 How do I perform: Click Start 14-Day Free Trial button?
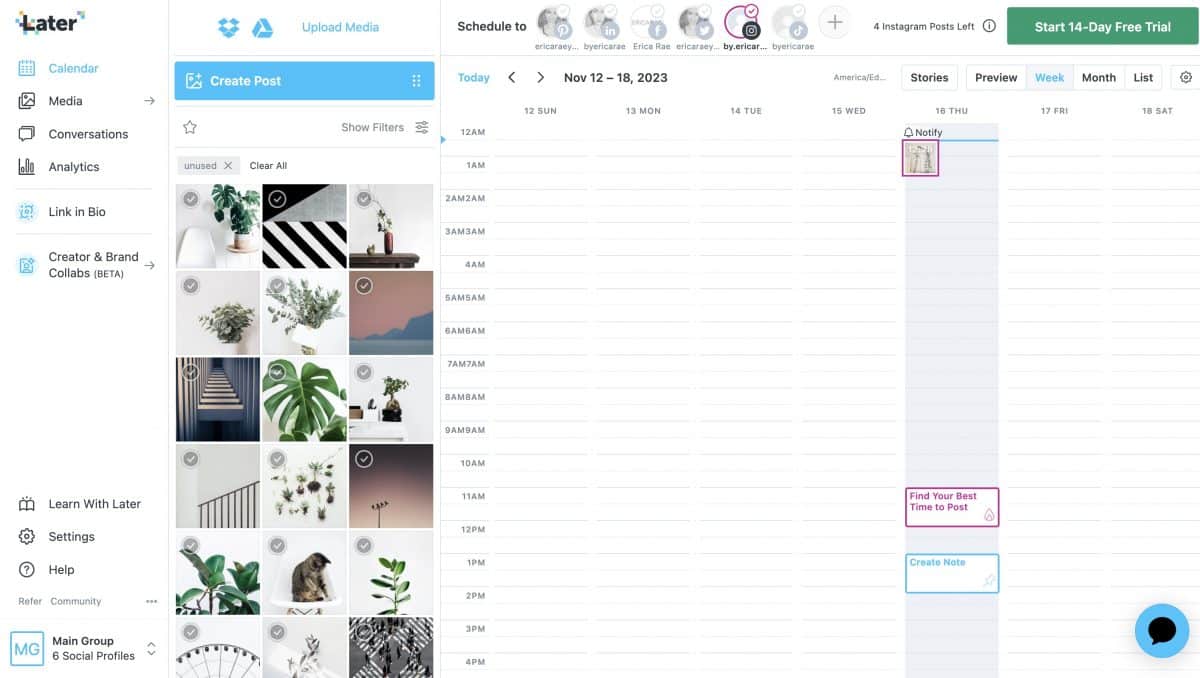[1103, 27]
